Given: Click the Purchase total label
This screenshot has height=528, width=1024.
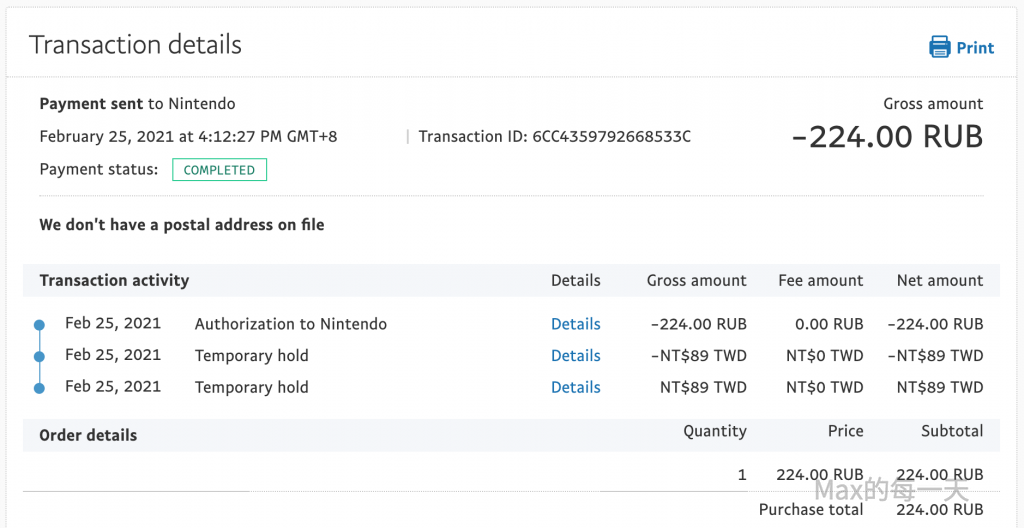Looking at the screenshot, I should pos(810,509).
